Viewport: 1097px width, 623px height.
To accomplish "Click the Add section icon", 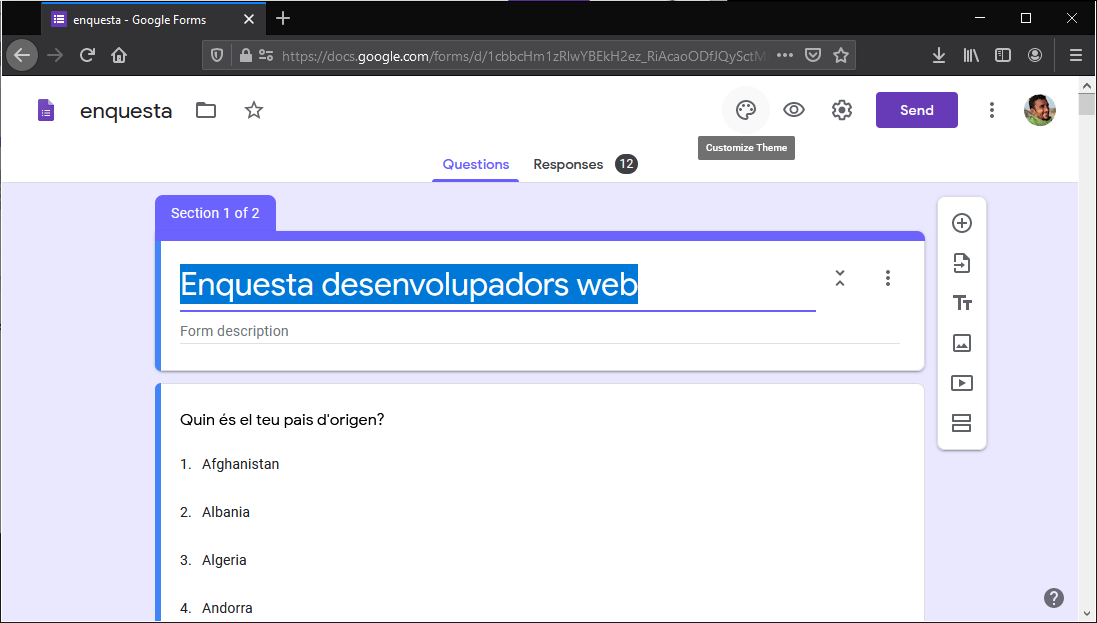I will (x=961, y=423).
